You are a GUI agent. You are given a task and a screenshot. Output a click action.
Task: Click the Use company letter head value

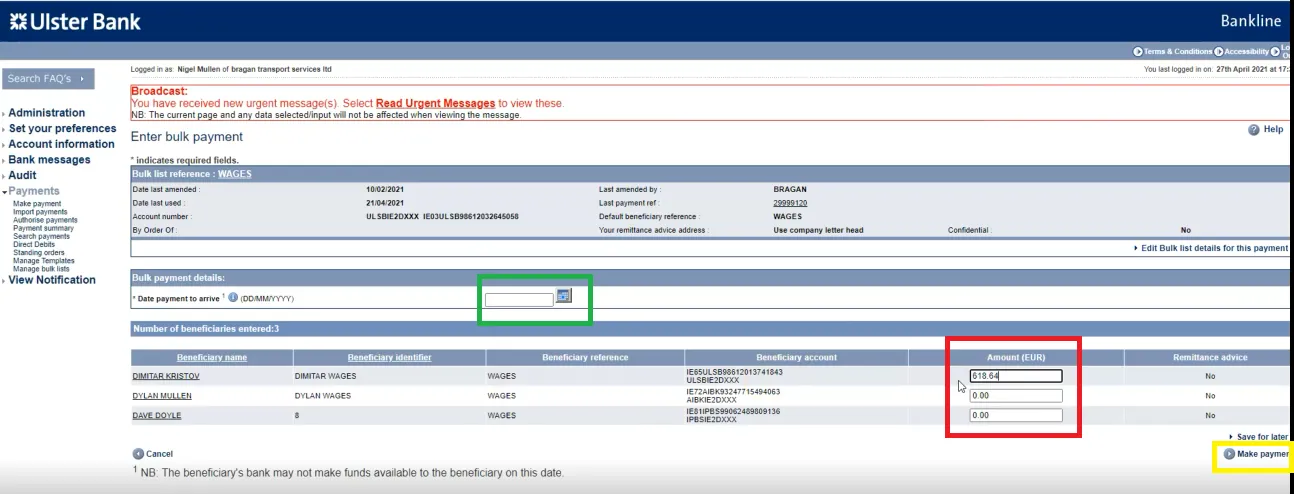pyautogui.click(x=818, y=230)
